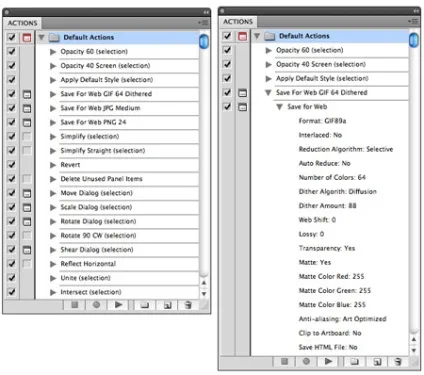Collapse Save for Web step details

[x=280, y=107]
